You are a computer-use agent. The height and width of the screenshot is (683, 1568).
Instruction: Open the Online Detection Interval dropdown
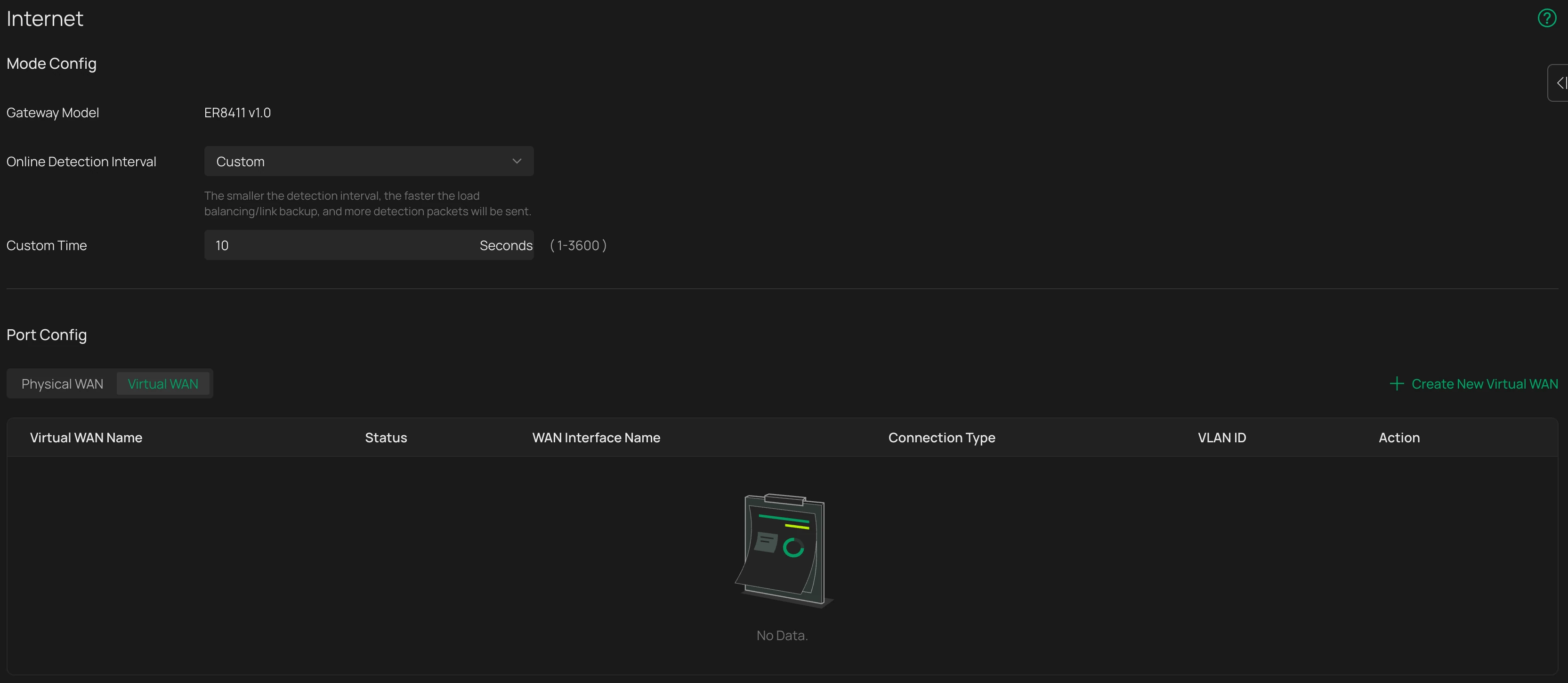tap(369, 161)
